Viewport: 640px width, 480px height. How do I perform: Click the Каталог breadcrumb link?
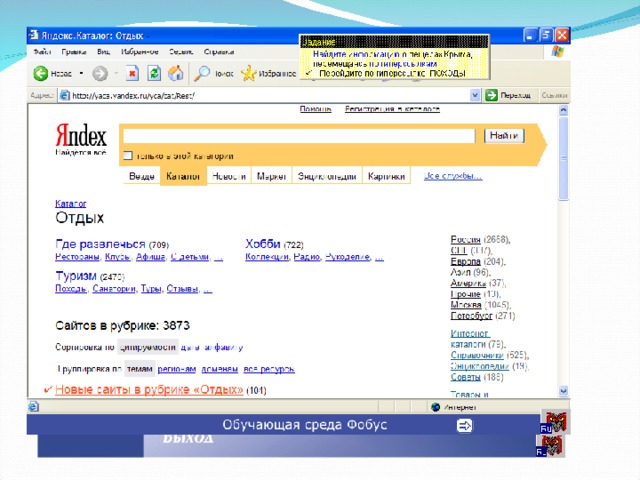tap(71, 203)
